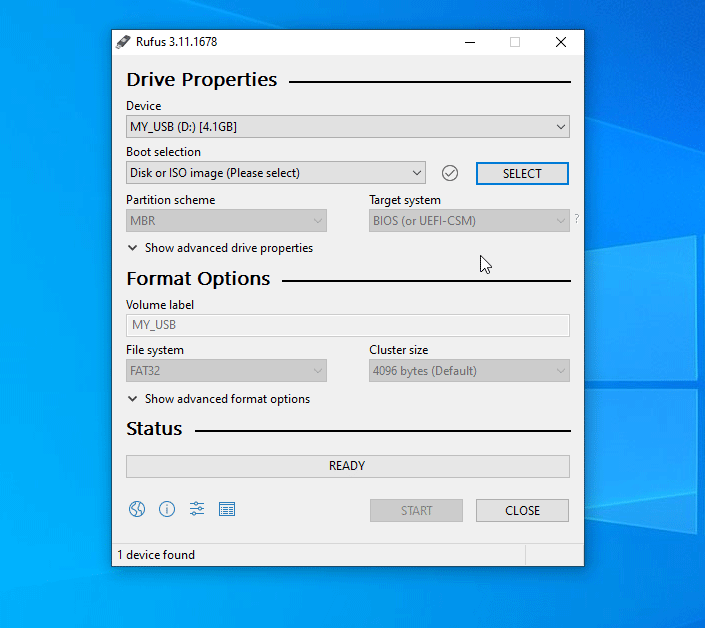Viewport: 705px width, 628px height.
Task: Expand Show advanced drive properties
Action: coord(220,248)
